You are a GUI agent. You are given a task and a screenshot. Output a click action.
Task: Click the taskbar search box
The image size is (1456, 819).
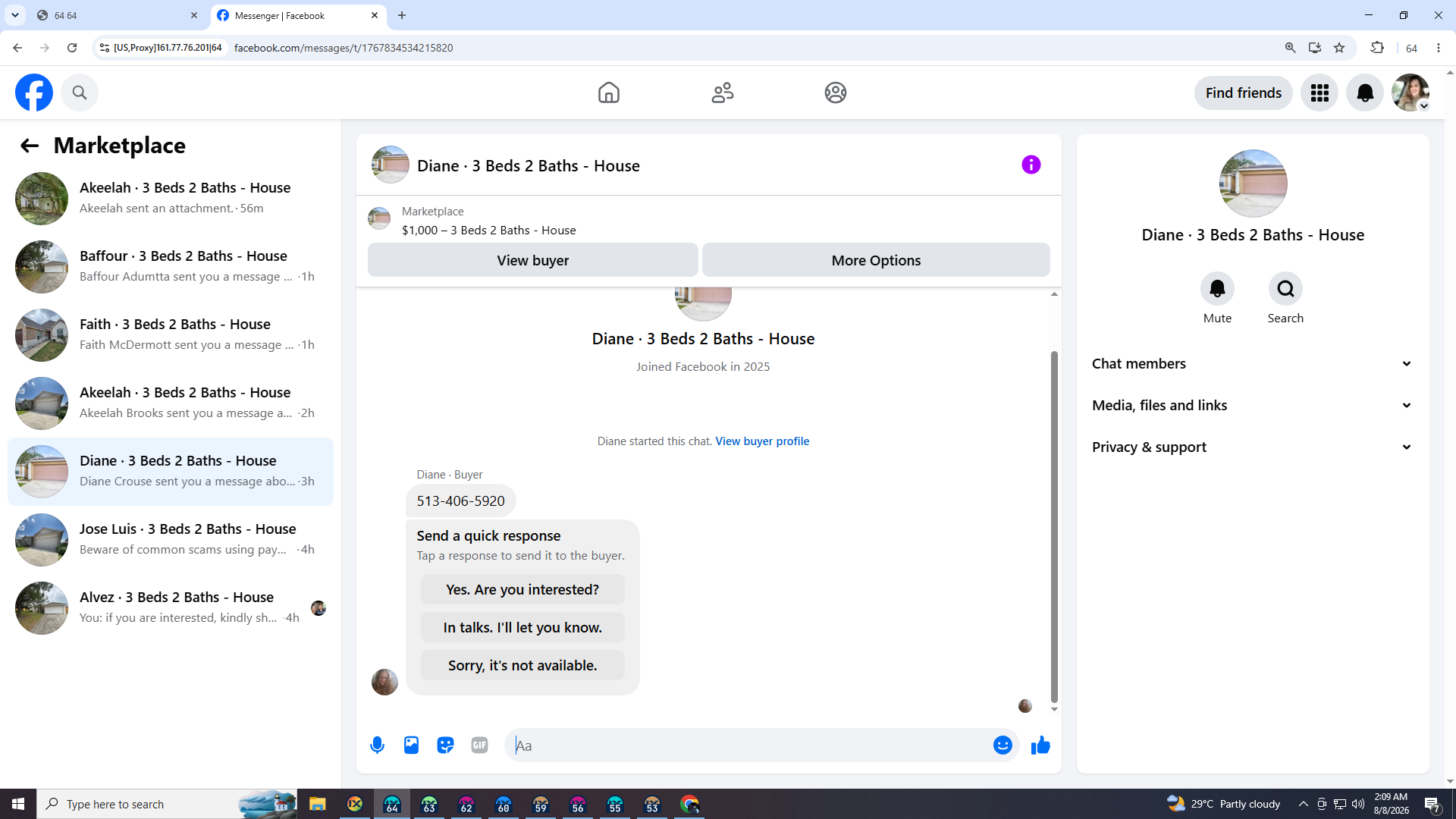(167, 804)
